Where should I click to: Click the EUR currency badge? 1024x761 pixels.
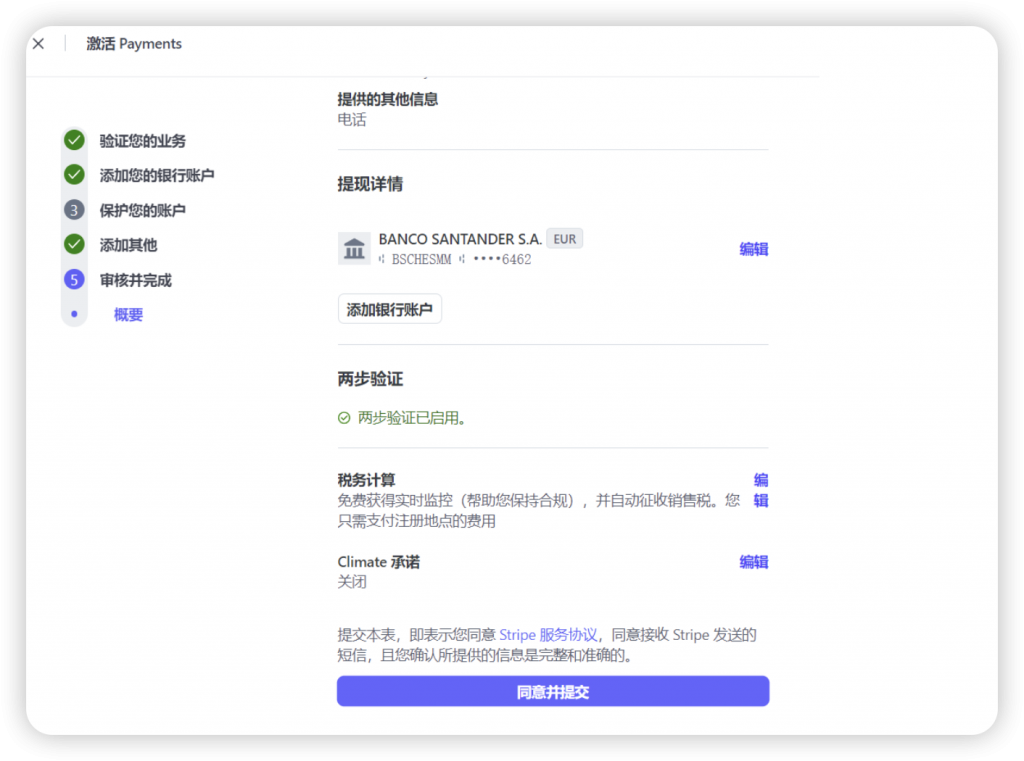[565, 239]
